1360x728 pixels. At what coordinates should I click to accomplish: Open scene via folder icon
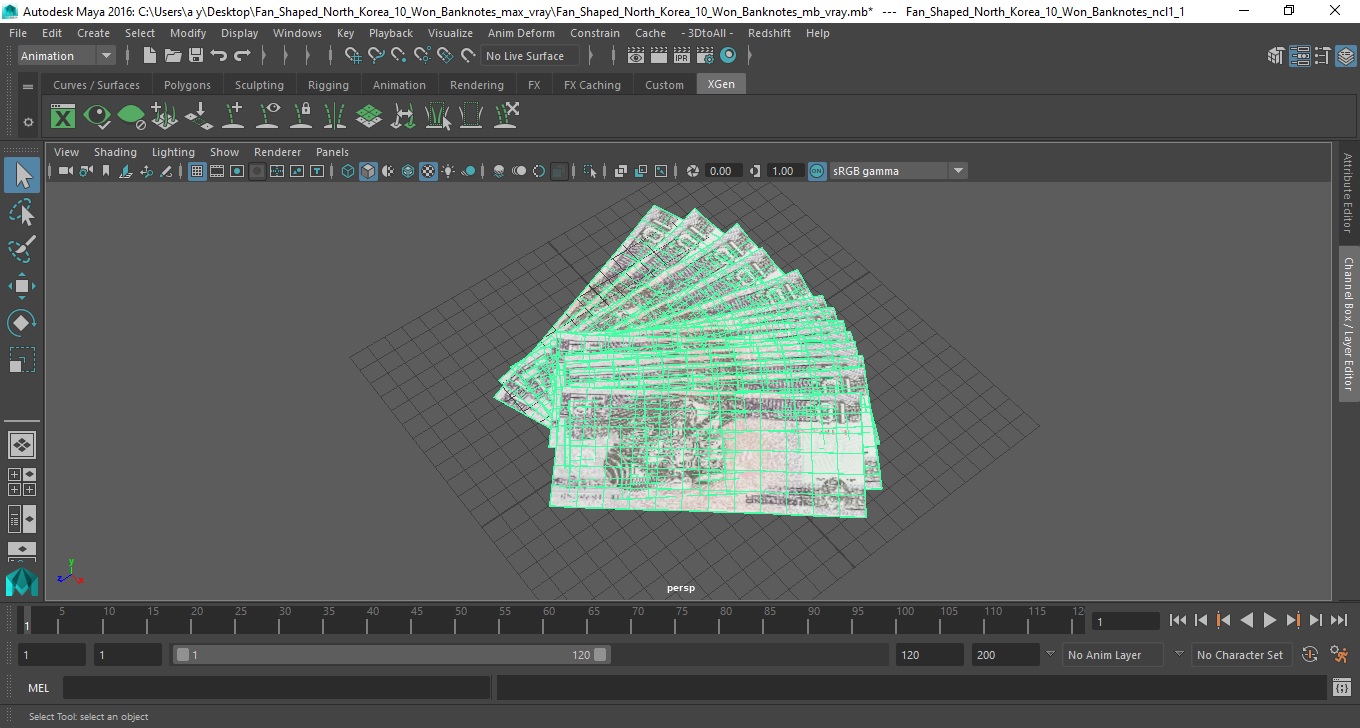(x=173, y=56)
